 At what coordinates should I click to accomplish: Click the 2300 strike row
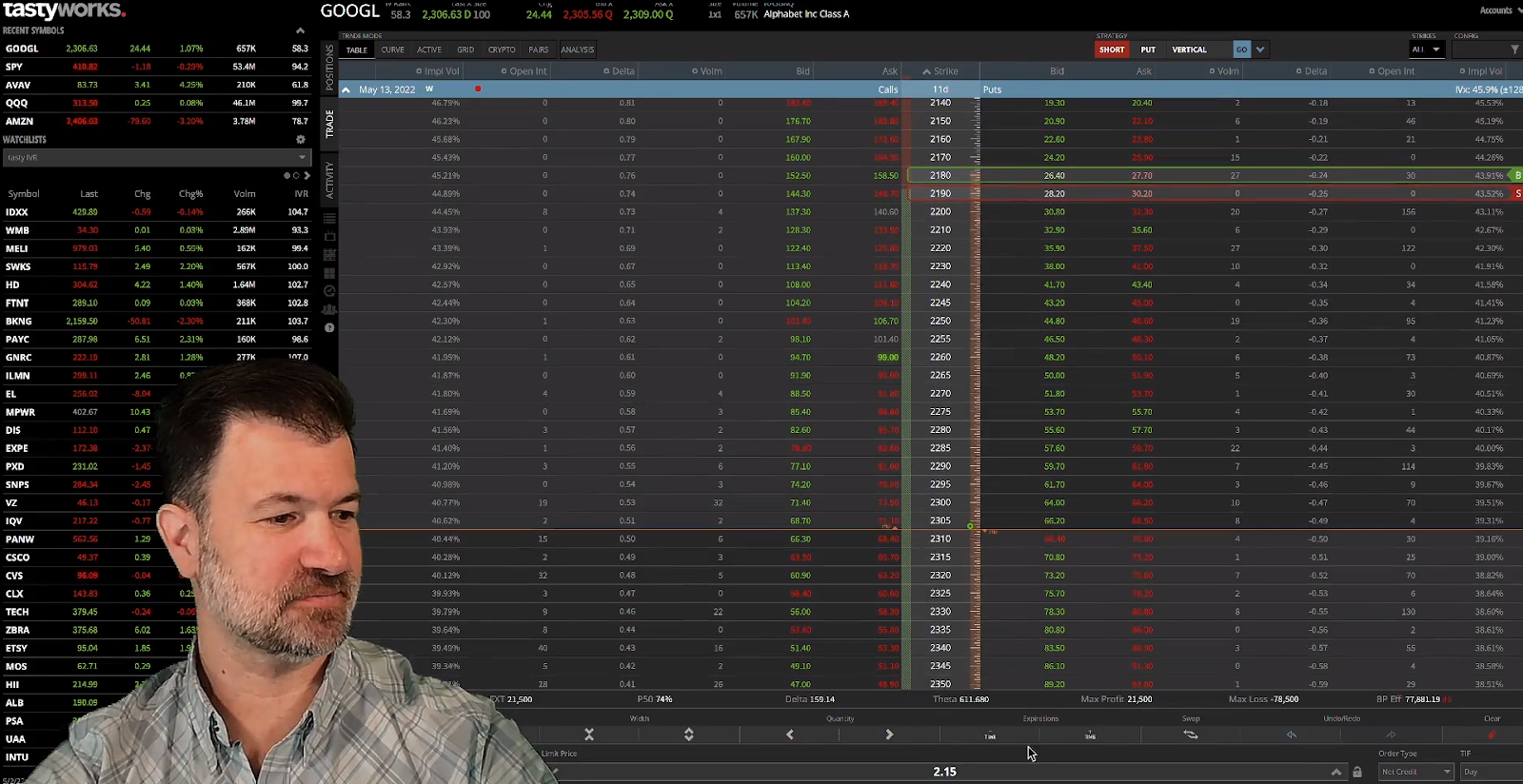(x=931, y=502)
